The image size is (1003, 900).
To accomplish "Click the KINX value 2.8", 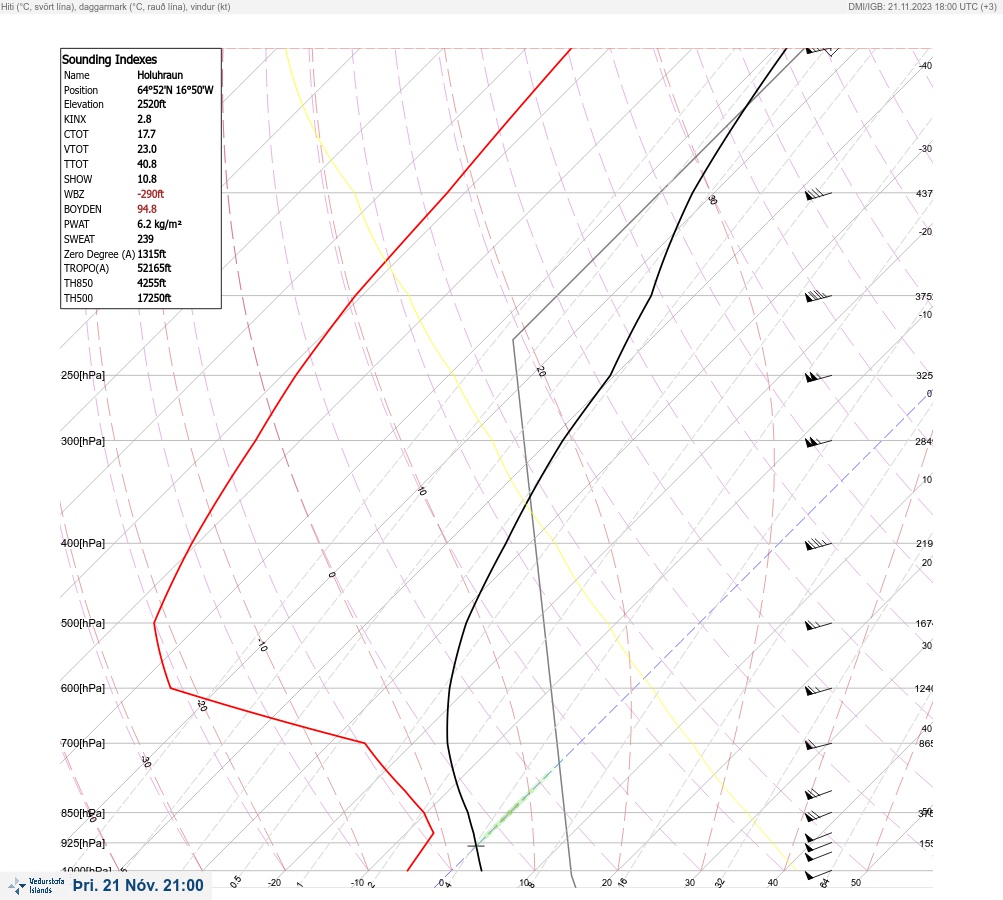I will pyautogui.click(x=145, y=119).
